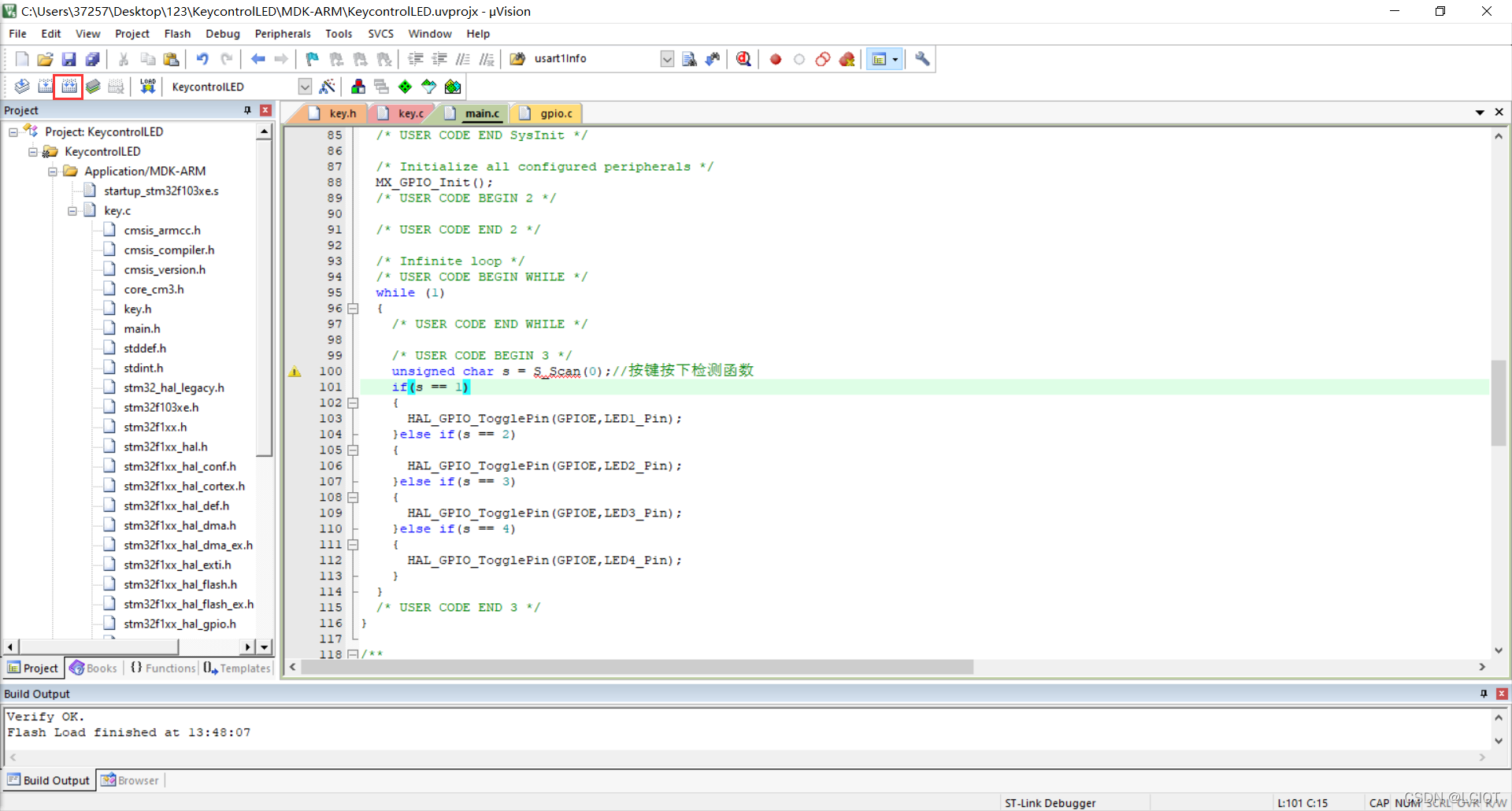The image size is (1512, 811).
Task: Switch to the key.h tab
Action: coord(334,113)
